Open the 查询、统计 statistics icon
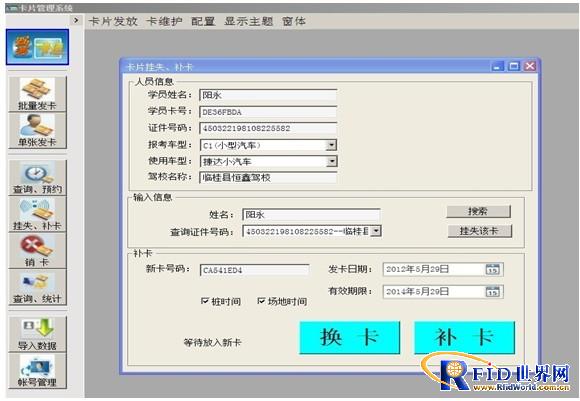The height and width of the screenshot is (401, 580). [37, 287]
